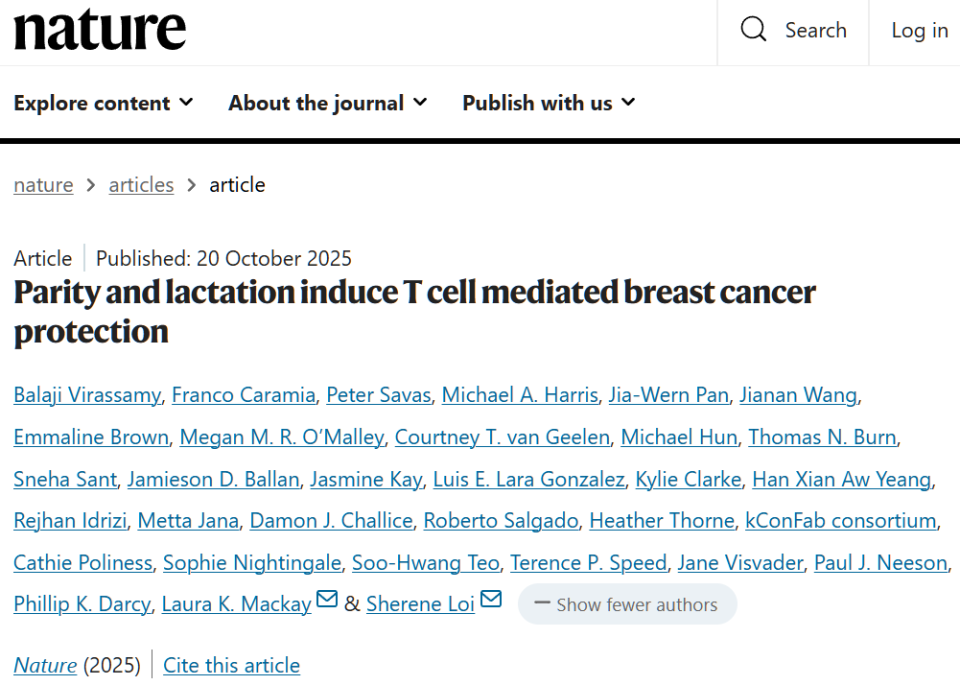Click envelope icon next to Sherene Loi

tap(490, 599)
